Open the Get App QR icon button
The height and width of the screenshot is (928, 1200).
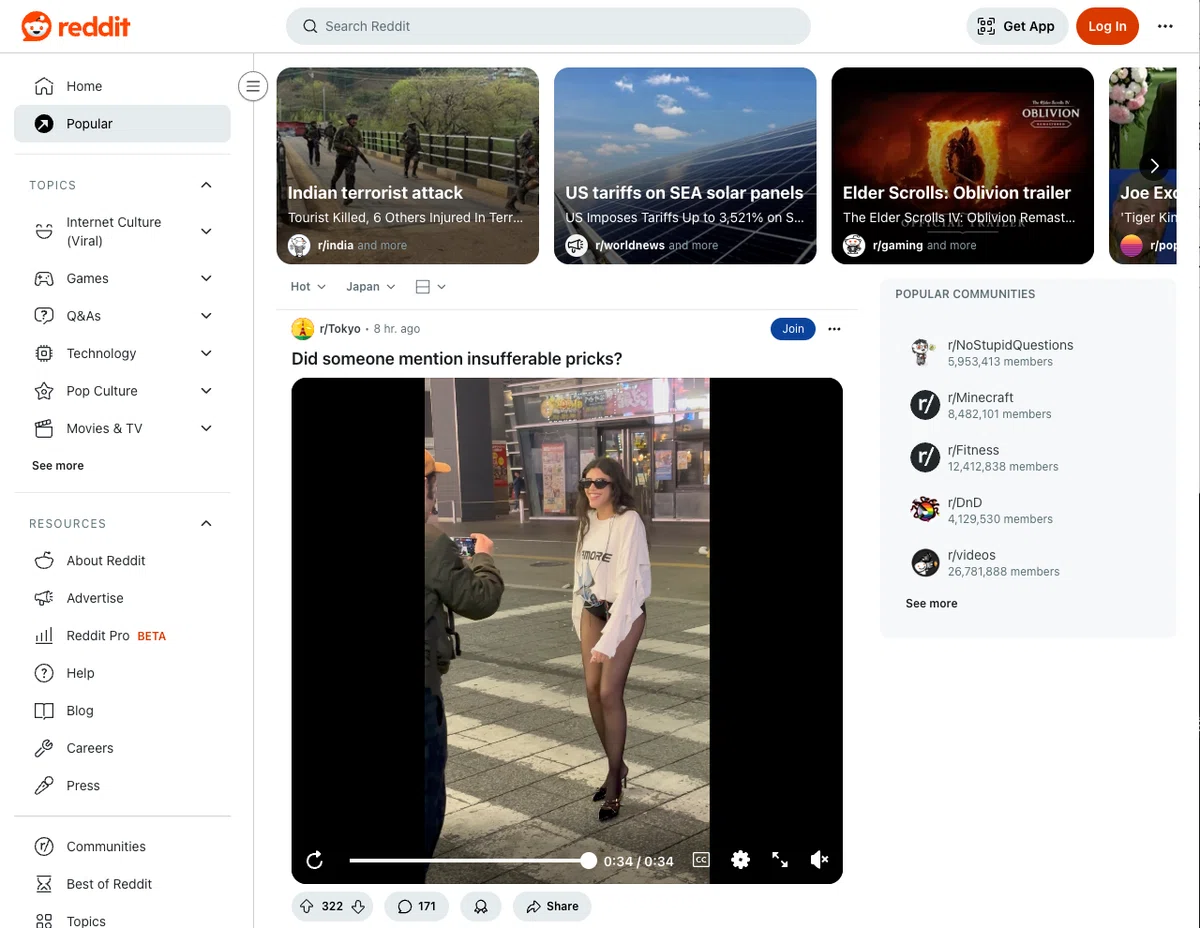tap(1017, 26)
